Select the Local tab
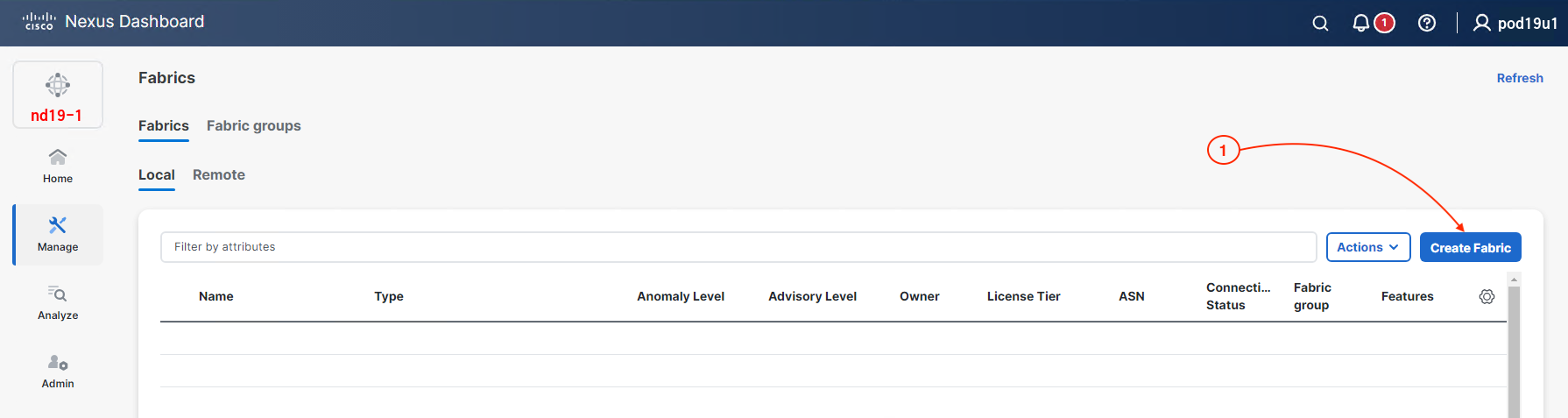Viewport: 1568px width, 418px height. click(x=157, y=175)
